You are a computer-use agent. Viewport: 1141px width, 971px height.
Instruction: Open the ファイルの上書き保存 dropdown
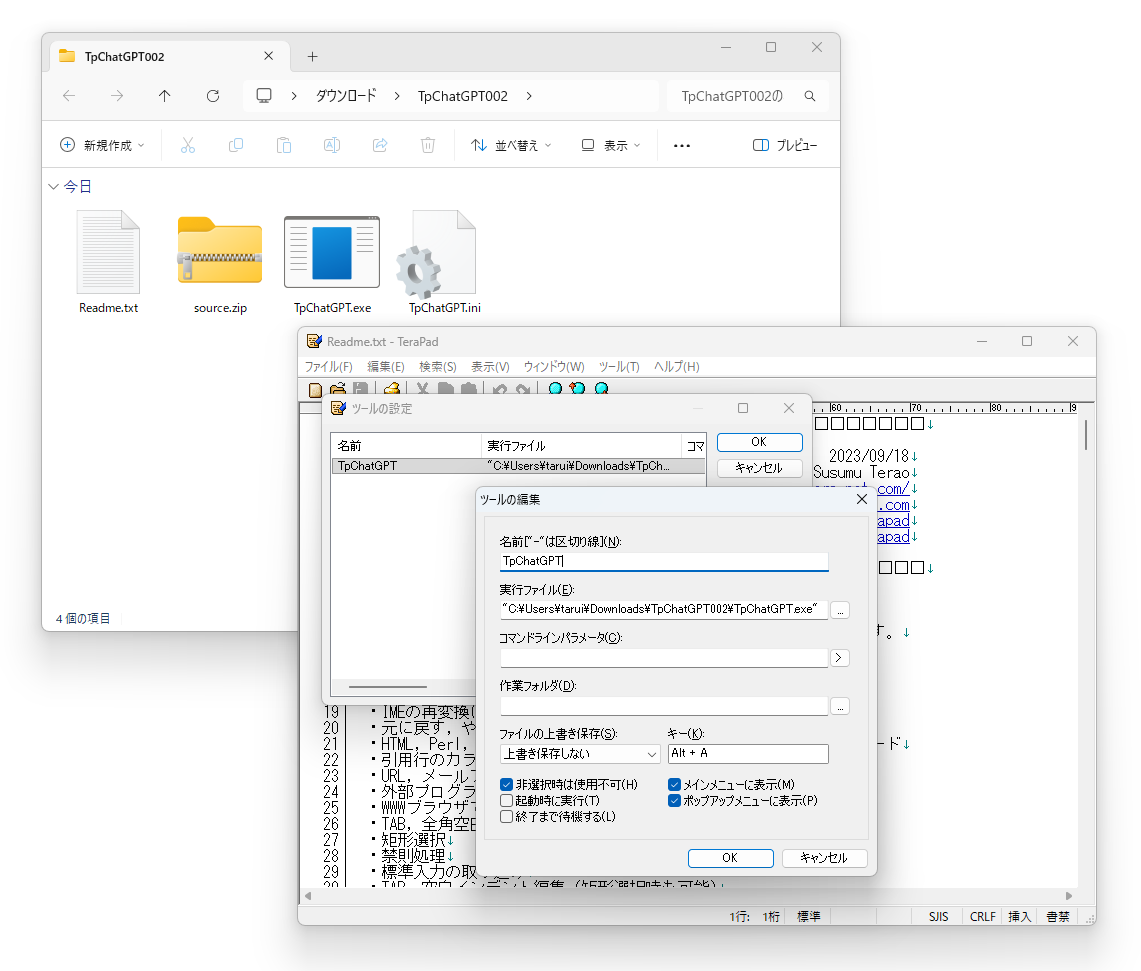[x=580, y=754]
